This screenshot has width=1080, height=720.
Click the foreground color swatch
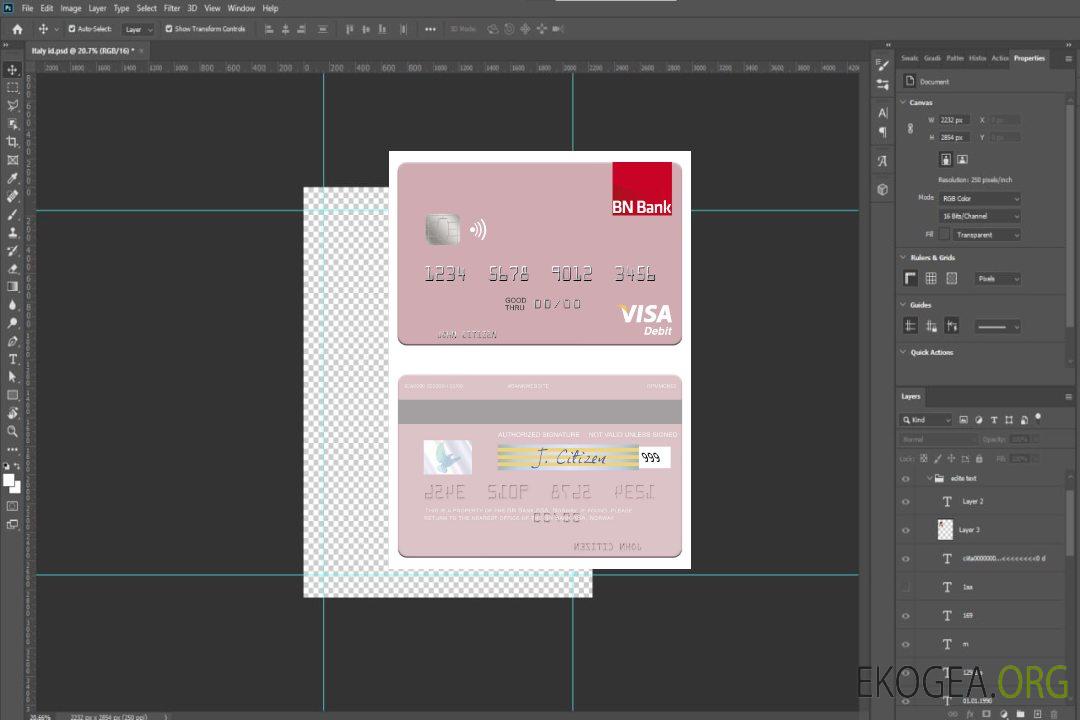[x=9, y=480]
